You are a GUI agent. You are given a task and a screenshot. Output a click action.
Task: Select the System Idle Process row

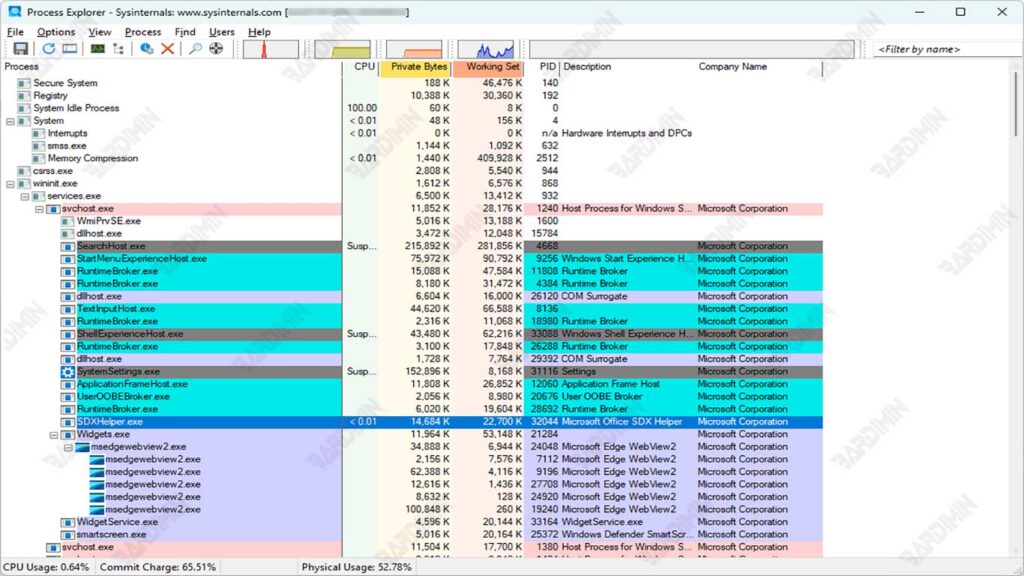411,108
